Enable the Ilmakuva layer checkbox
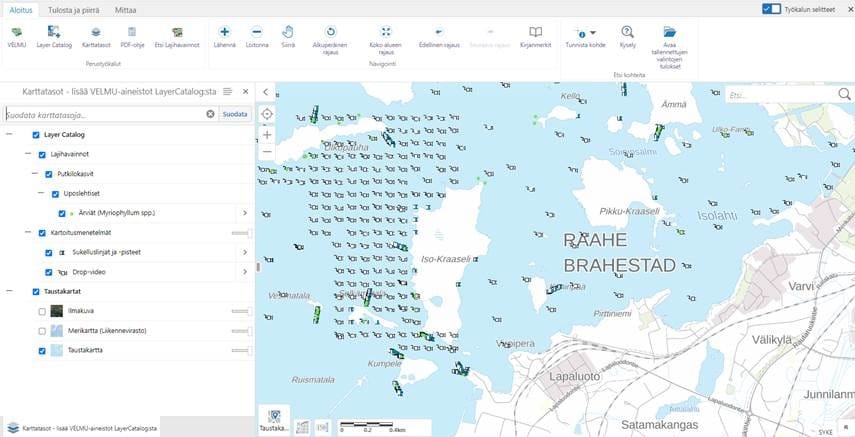 (42, 311)
